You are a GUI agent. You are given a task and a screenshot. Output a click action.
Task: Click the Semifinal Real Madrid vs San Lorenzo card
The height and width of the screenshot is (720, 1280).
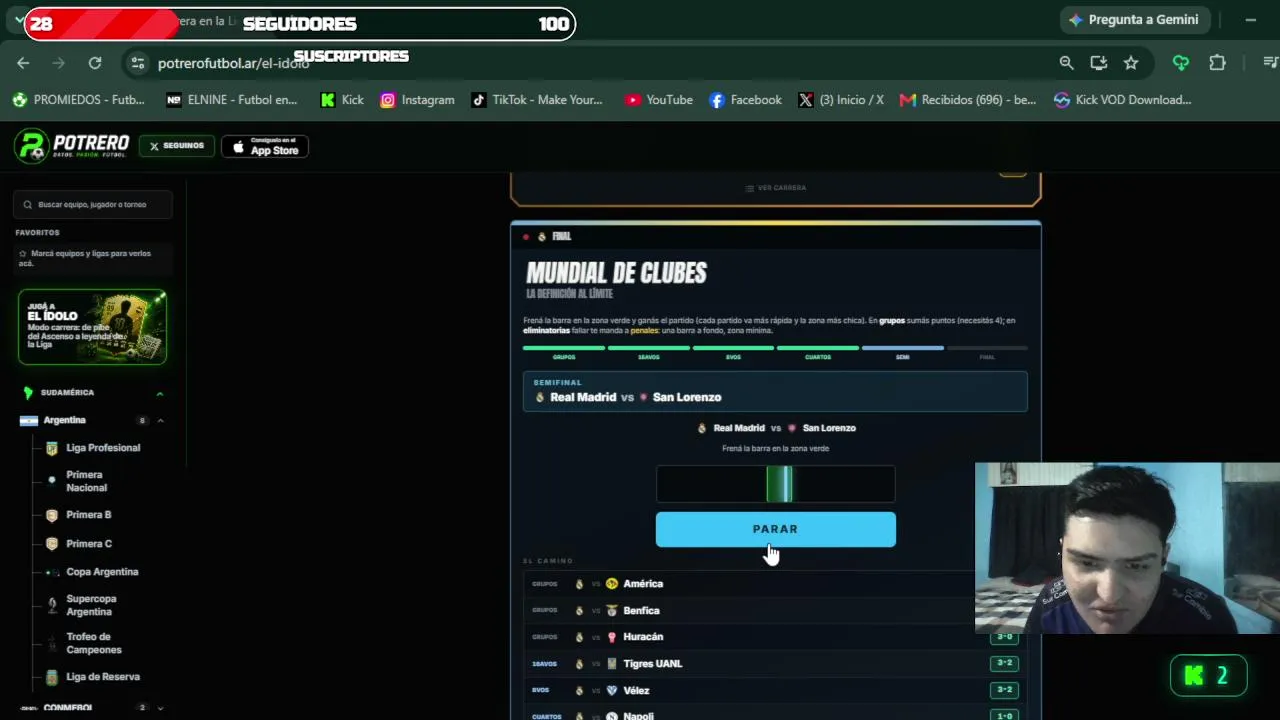click(775, 391)
